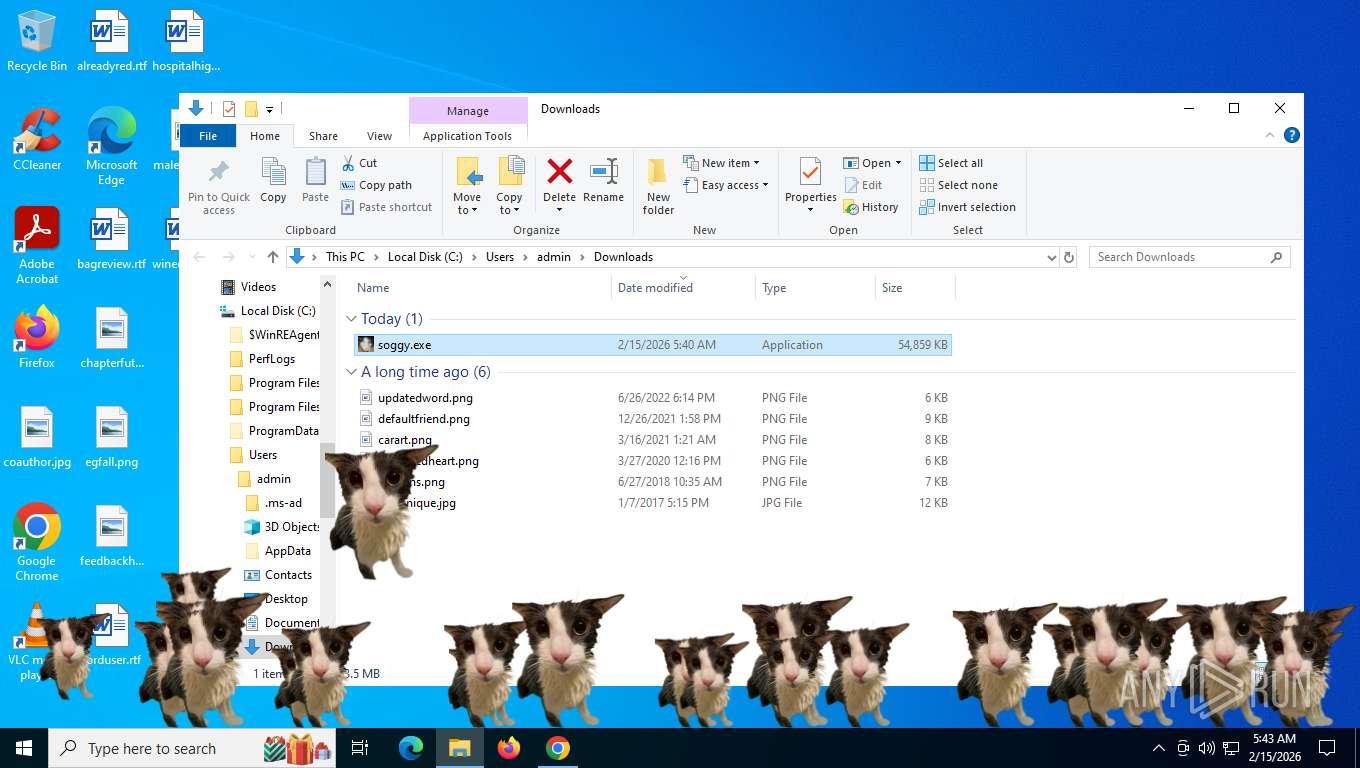Click the Manage contextual tab
The width and height of the screenshot is (1360, 768).
(x=468, y=111)
